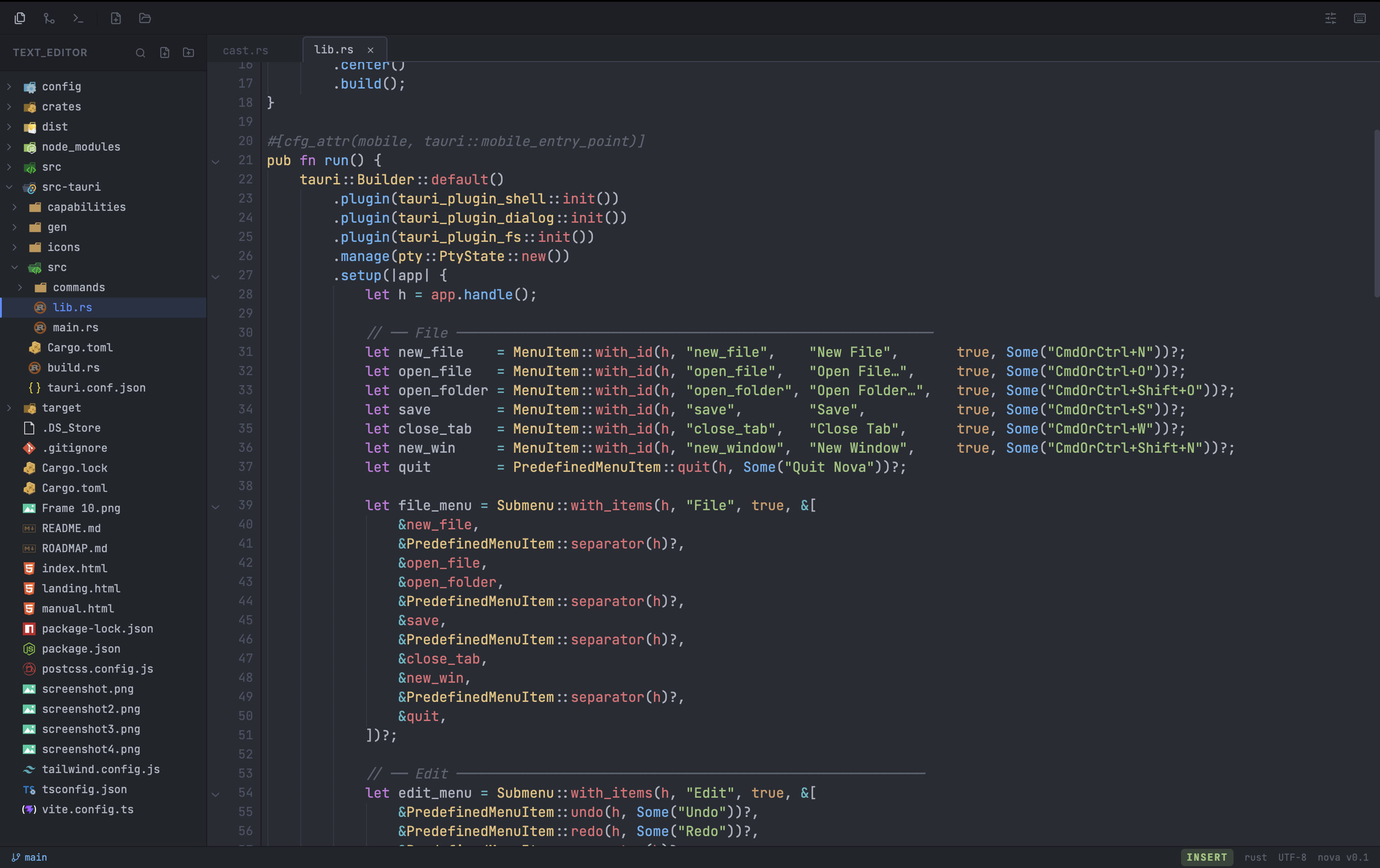The width and height of the screenshot is (1380, 868).
Task: Click the open folder icon in top toolbar
Action: pos(145,18)
